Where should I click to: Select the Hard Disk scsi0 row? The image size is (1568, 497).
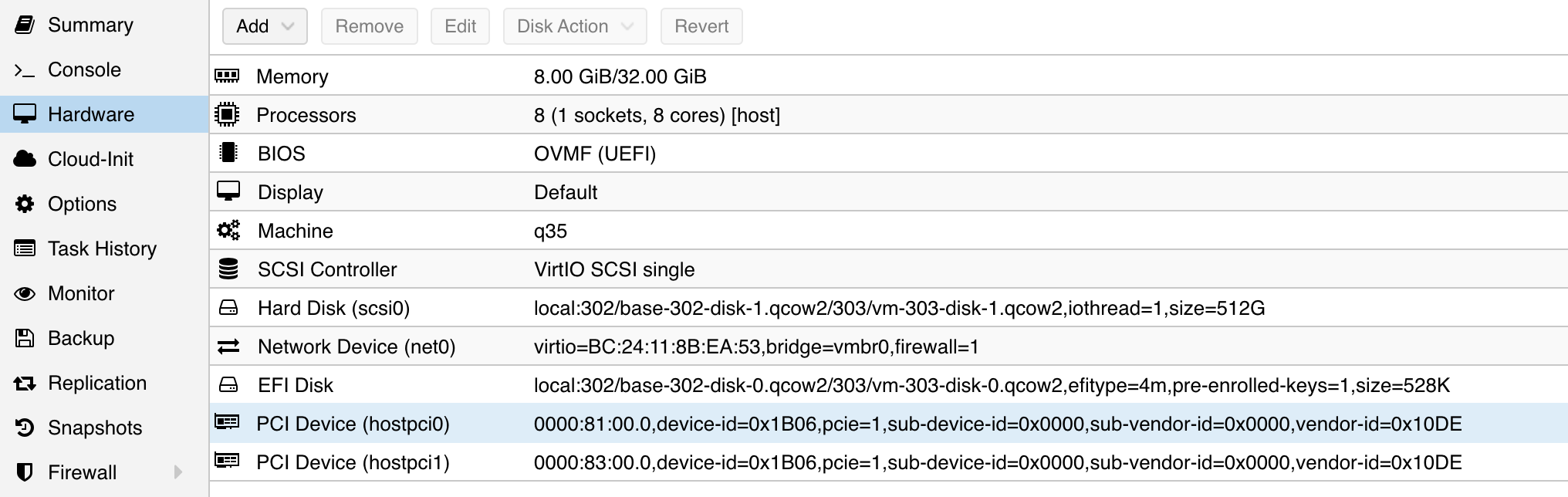(888, 308)
